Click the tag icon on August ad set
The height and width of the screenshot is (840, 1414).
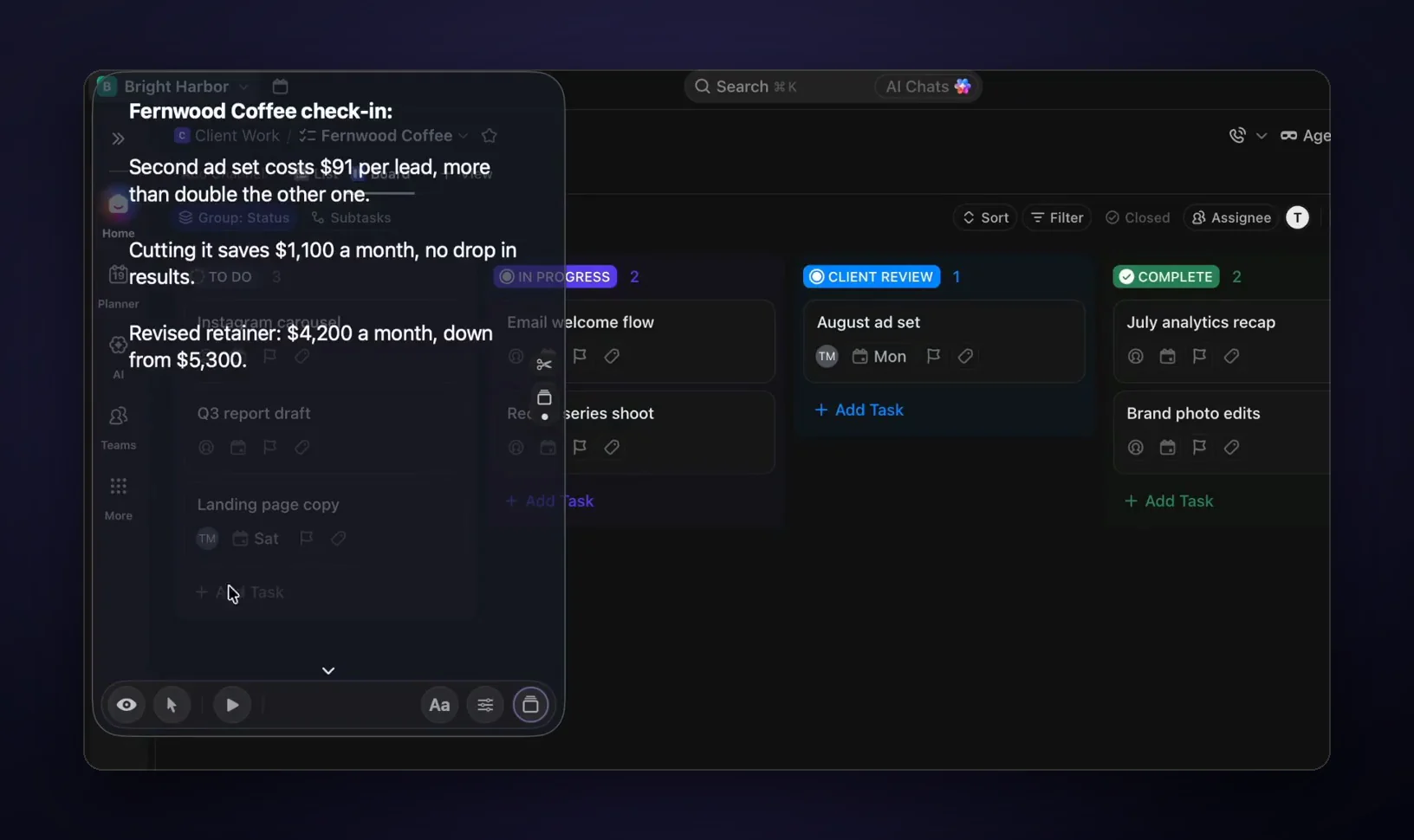(x=965, y=356)
